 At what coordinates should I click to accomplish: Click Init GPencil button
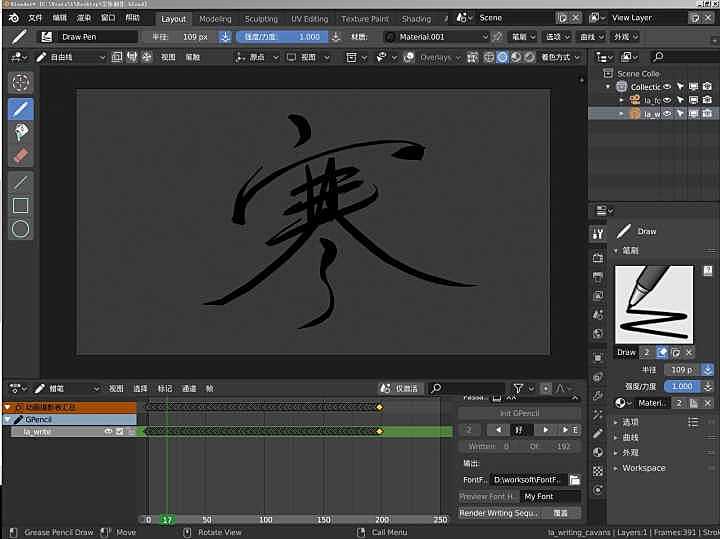coord(519,413)
